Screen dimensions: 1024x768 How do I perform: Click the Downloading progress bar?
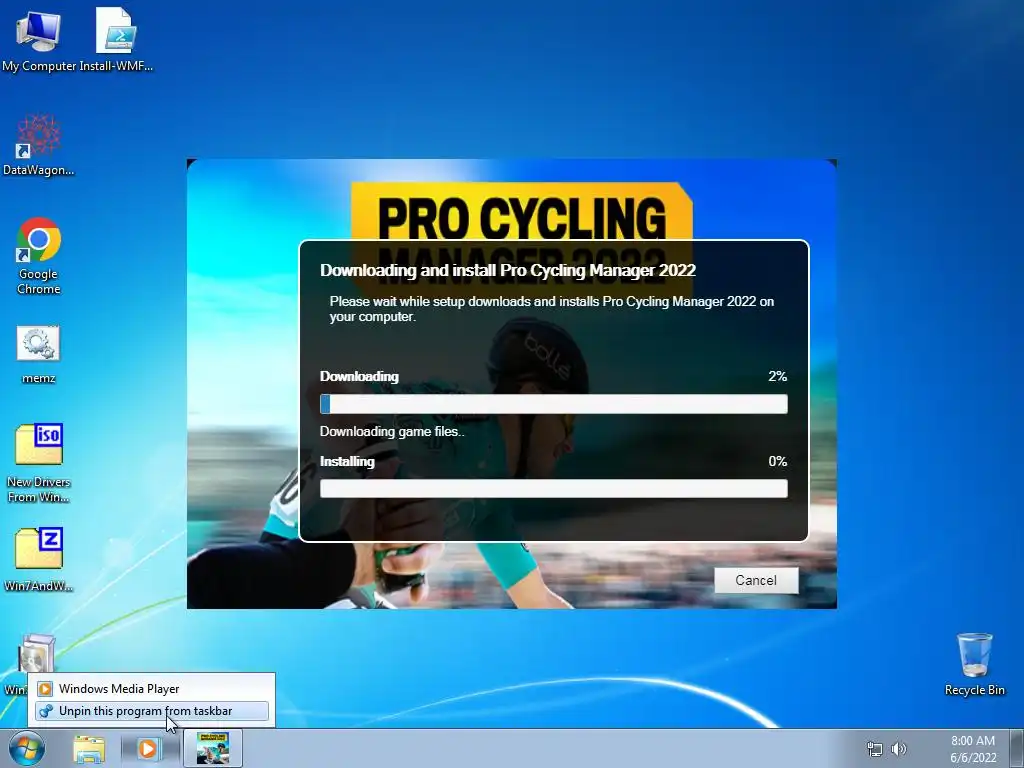554,404
